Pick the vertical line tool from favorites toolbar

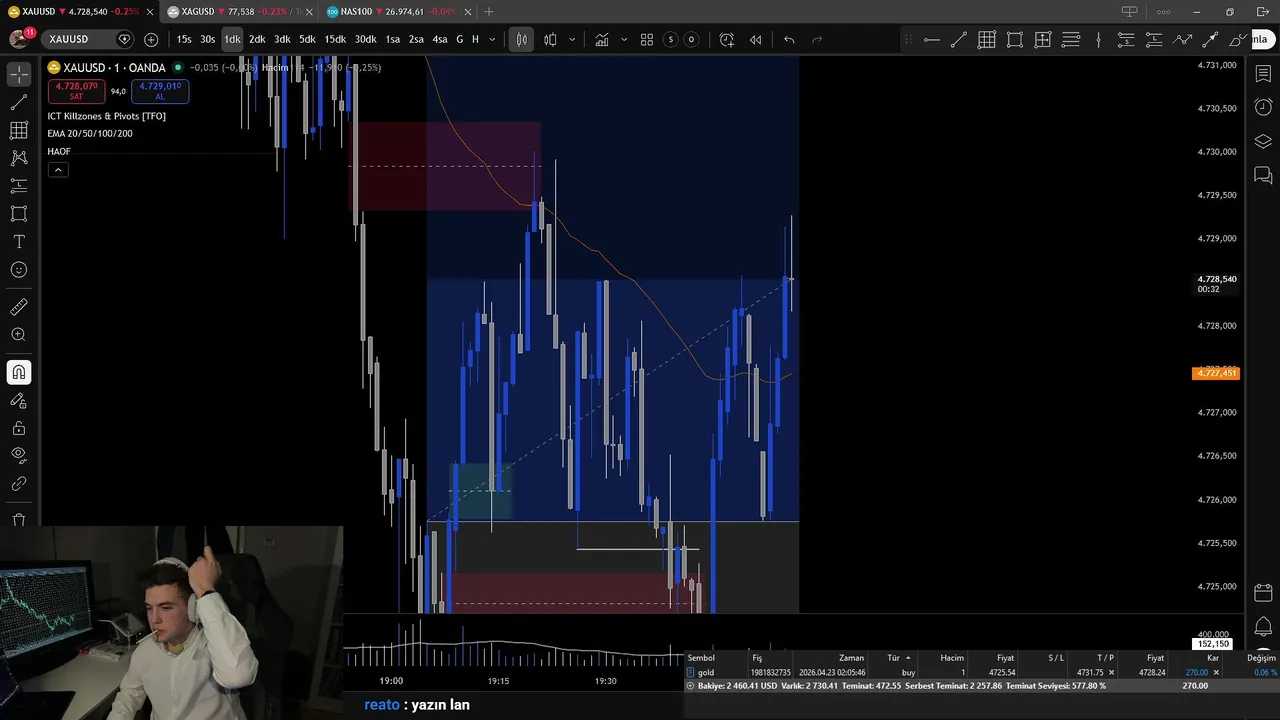point(1098,39)
